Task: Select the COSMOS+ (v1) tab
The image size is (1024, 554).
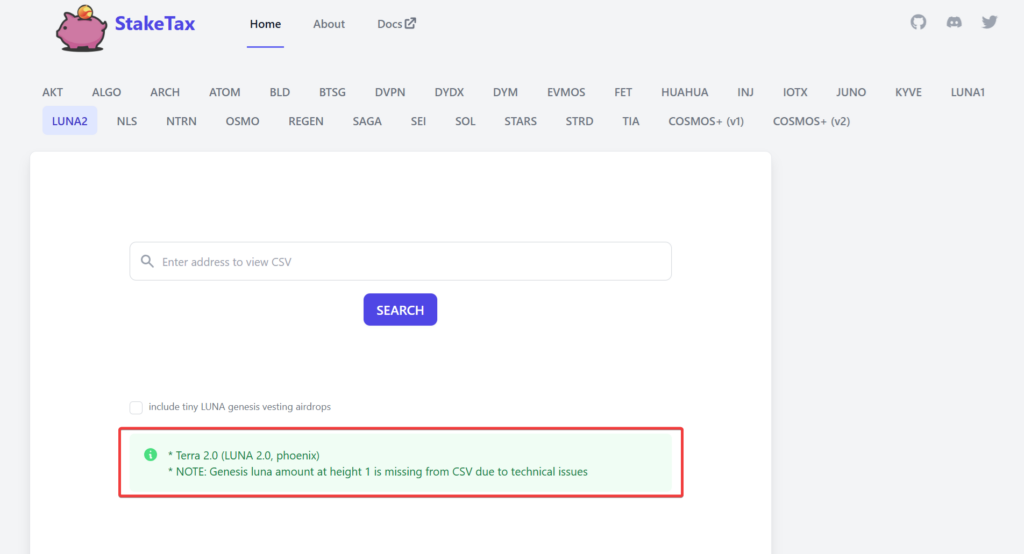Action: pyautogui.click(x=706, y=121)
